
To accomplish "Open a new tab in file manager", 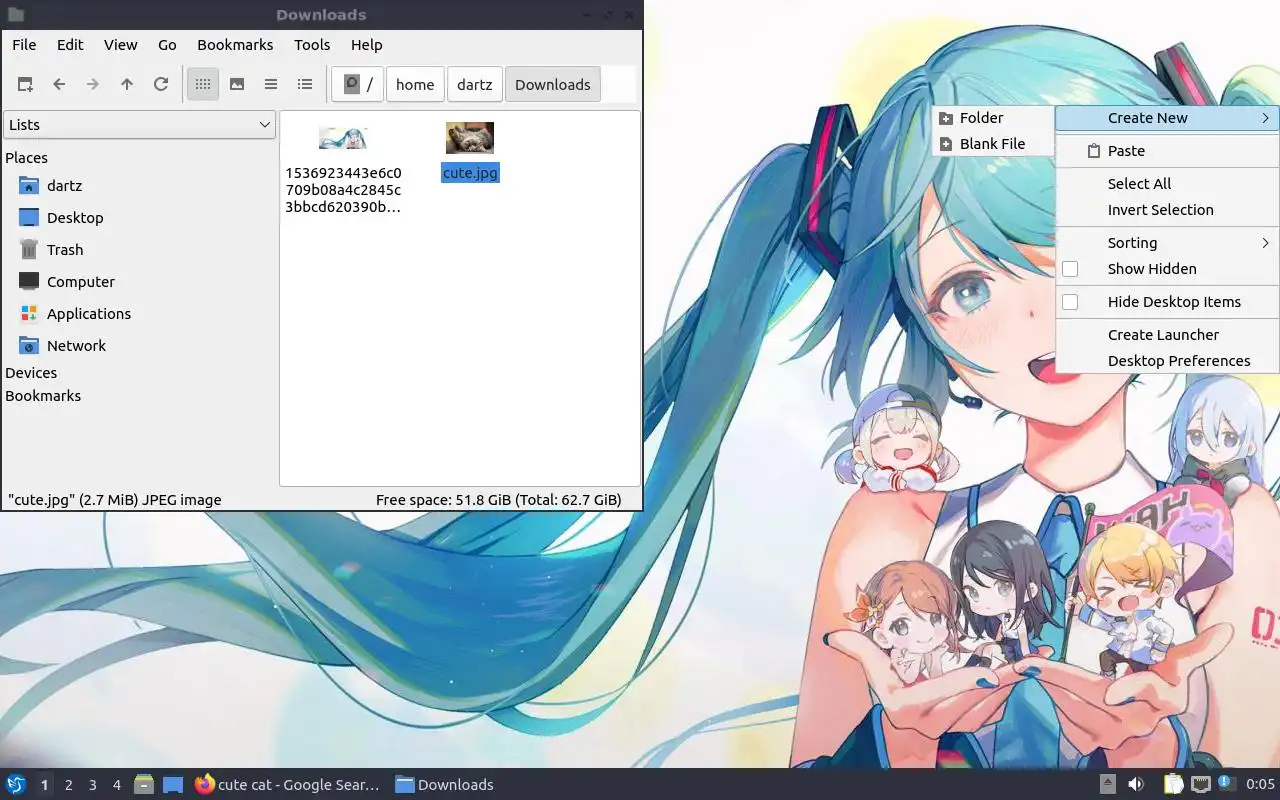I will (25, 85).
